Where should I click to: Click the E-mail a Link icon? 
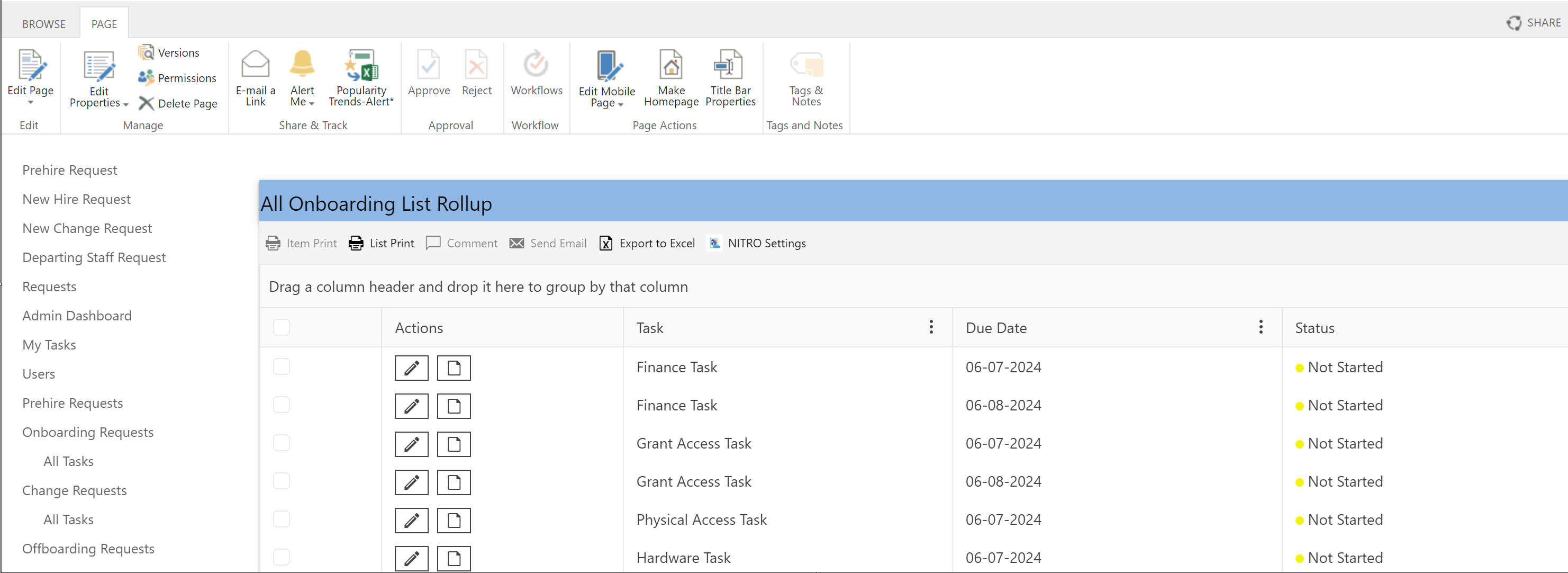coord(254,76)
